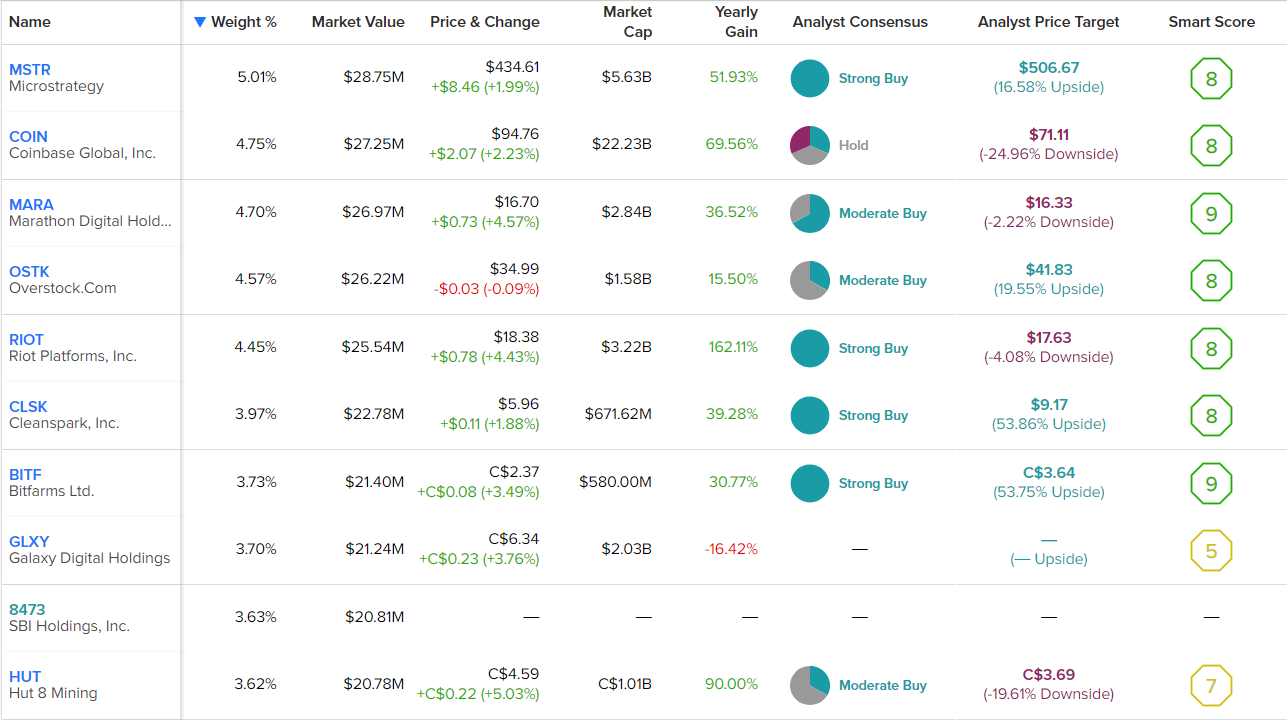
Task: Click OSTK $41.83 price target
Action: [x=1049, y=270]
